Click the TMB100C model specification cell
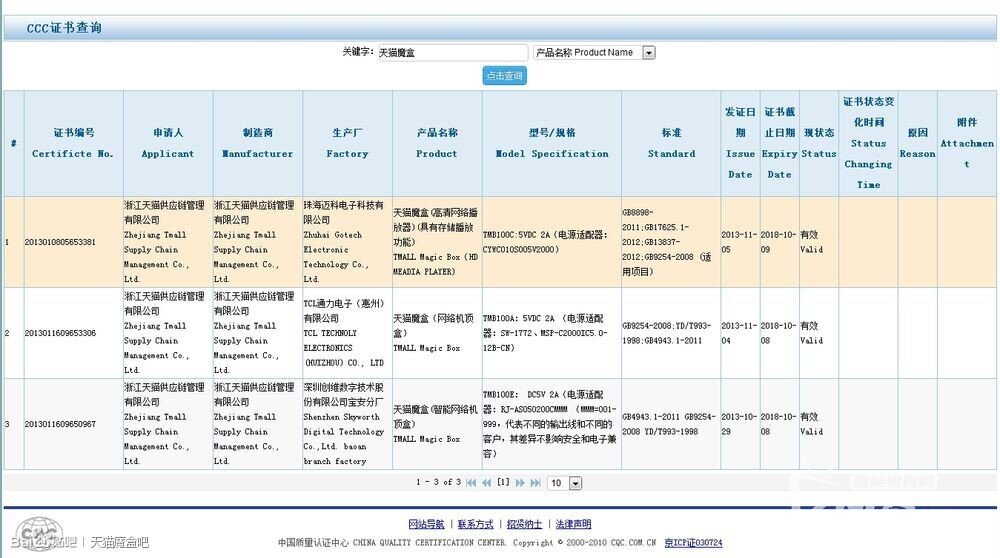 (x=552, y=242)
